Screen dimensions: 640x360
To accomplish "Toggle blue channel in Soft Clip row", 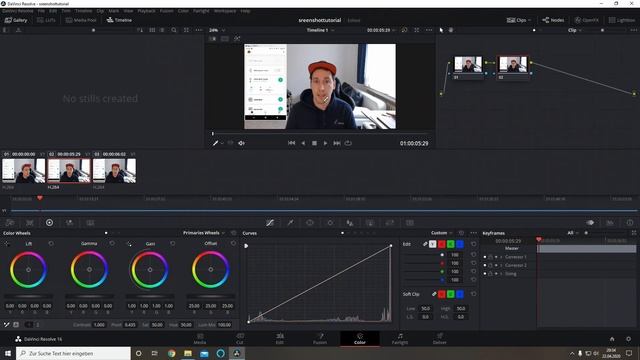I will click(x=460, y=294).
